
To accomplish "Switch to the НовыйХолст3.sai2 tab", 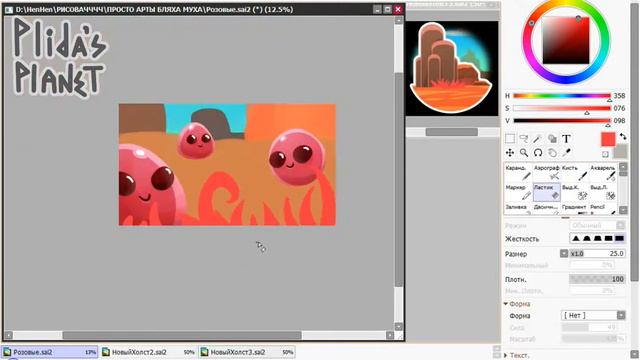I will [x=247, y=352].
